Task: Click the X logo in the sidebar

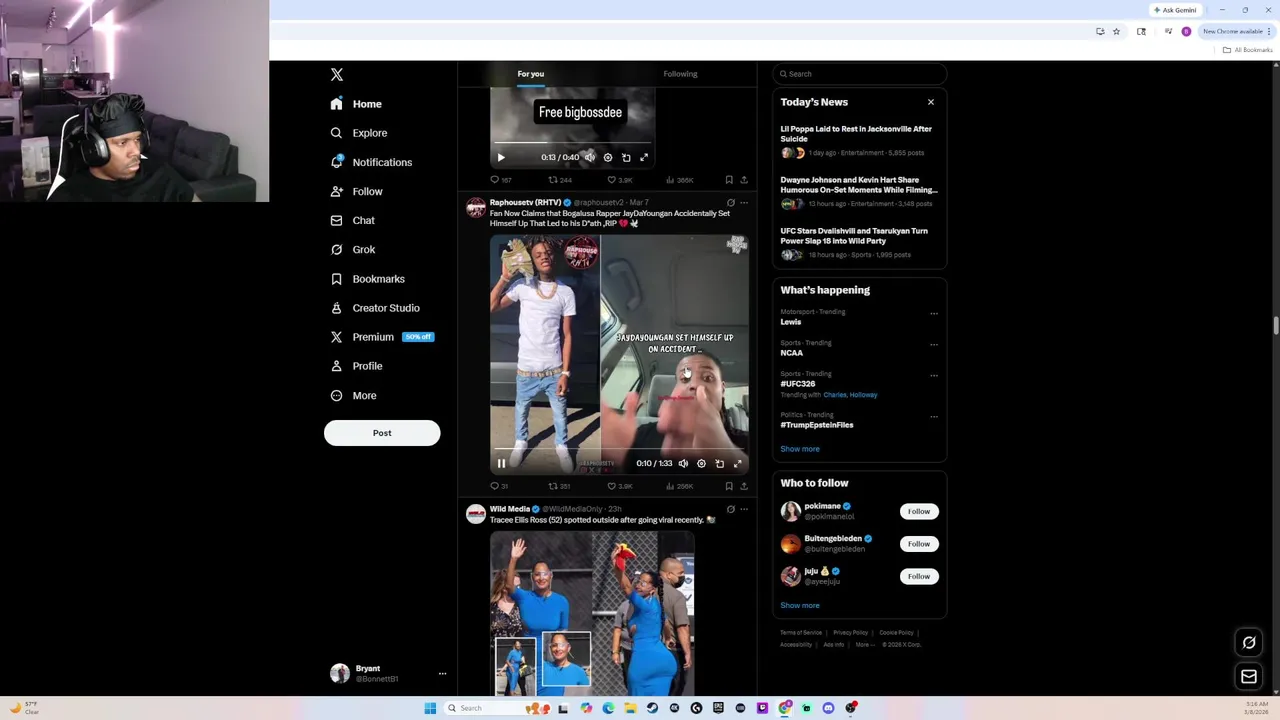Action: point(337,75)
